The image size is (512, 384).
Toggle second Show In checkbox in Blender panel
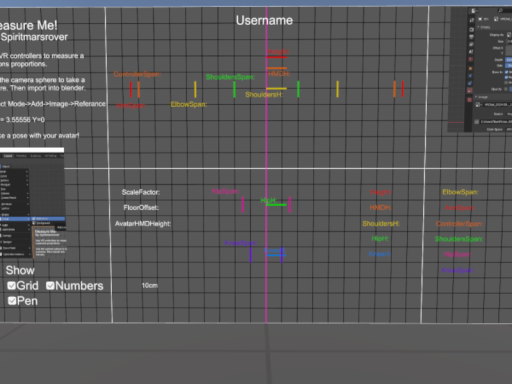click(506, 77)
